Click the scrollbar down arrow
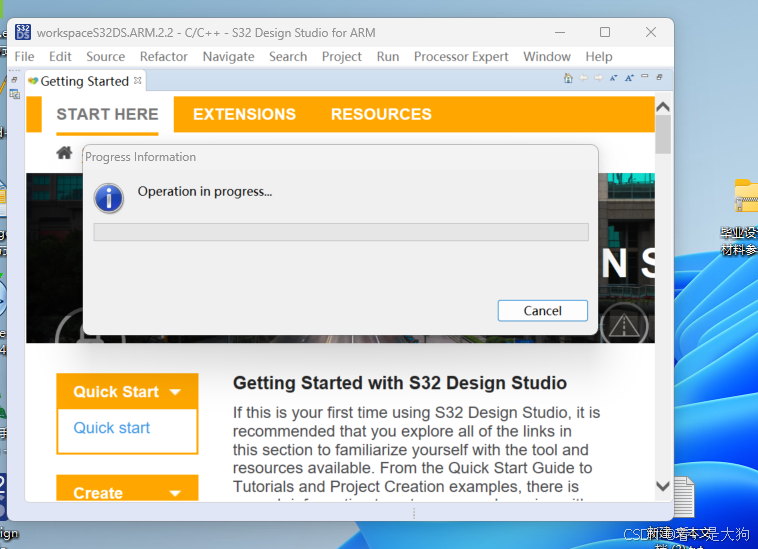This screenshot has width=758, height=549. tap(663, 486)
